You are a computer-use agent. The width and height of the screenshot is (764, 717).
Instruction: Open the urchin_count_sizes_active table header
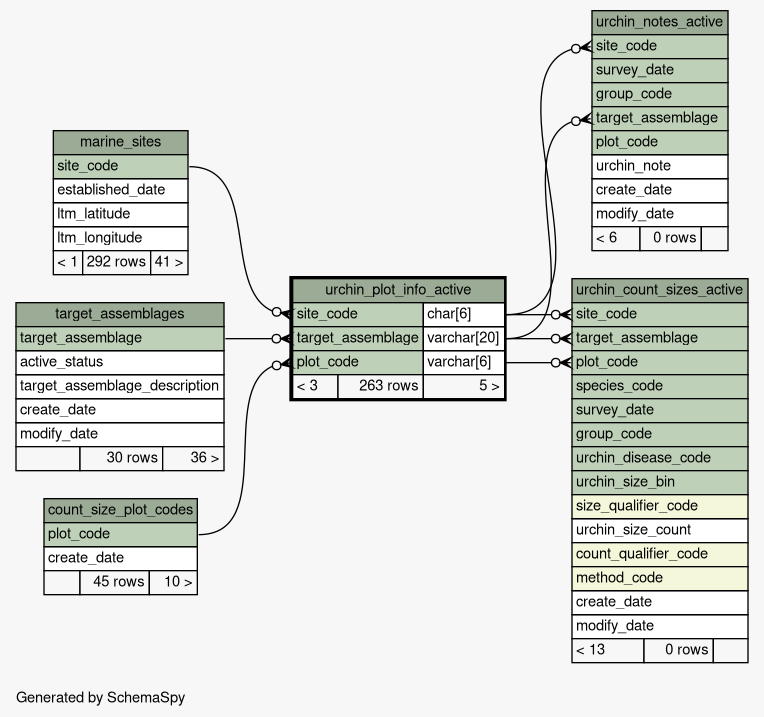point(660,290)
